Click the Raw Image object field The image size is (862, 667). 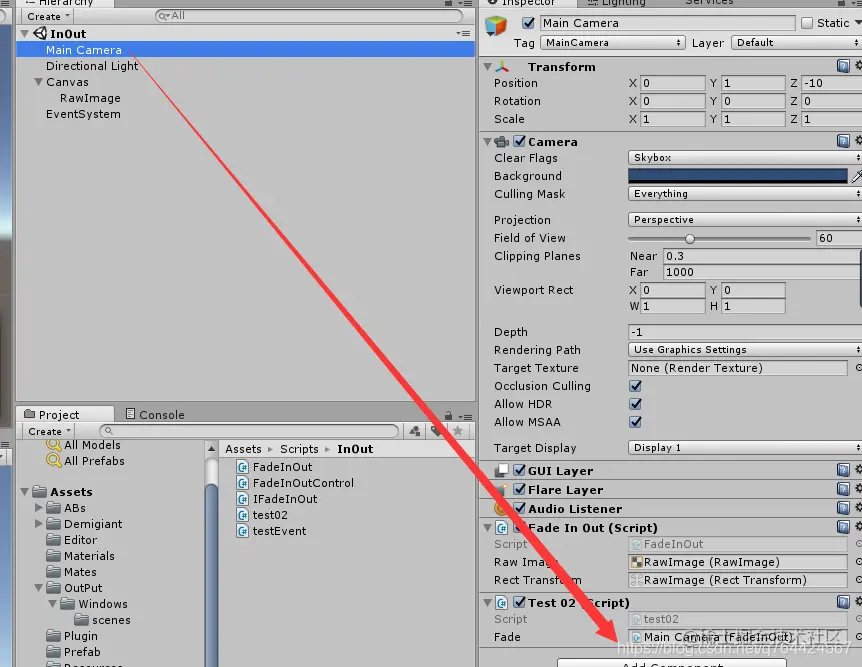click(737, 562)
